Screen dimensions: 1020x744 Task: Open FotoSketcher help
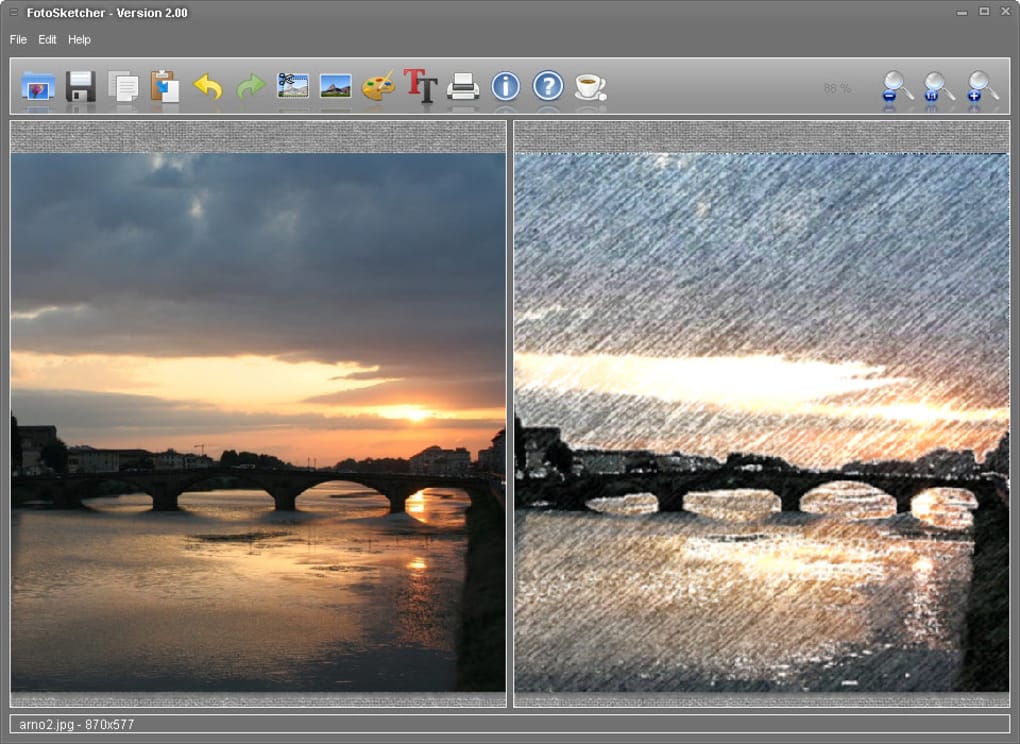pos(546,87)
